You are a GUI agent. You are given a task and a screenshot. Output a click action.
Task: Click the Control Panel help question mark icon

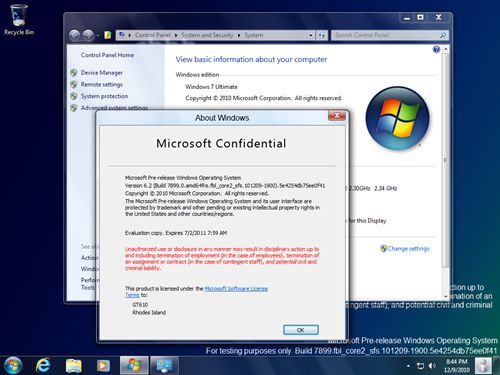point(436,49)
